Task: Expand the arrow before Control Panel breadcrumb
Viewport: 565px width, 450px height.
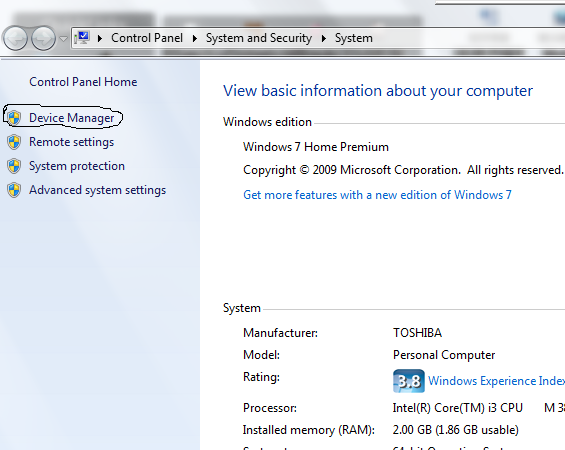Action: tap(100, 38)
